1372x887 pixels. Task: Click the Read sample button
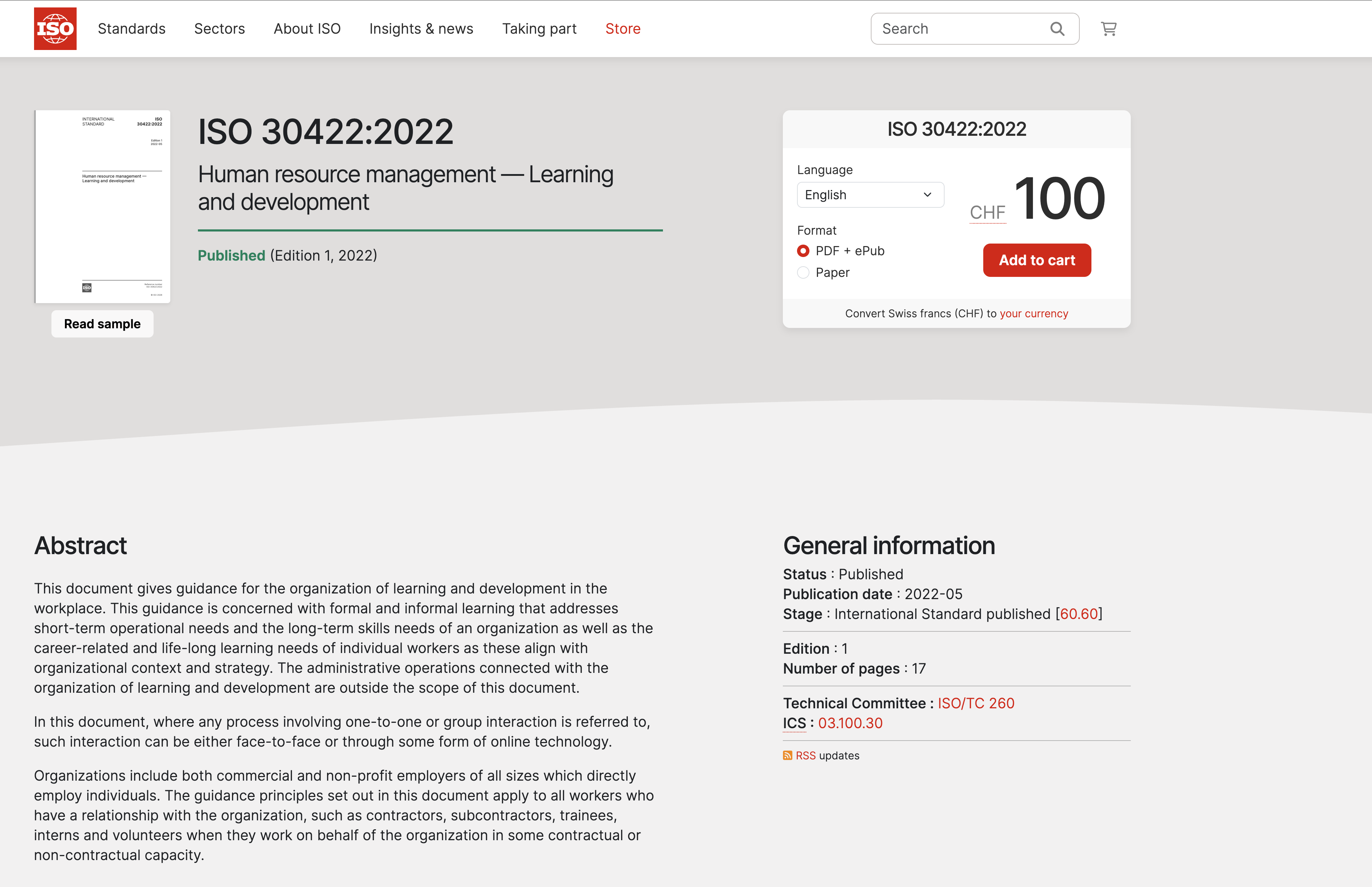103,324
